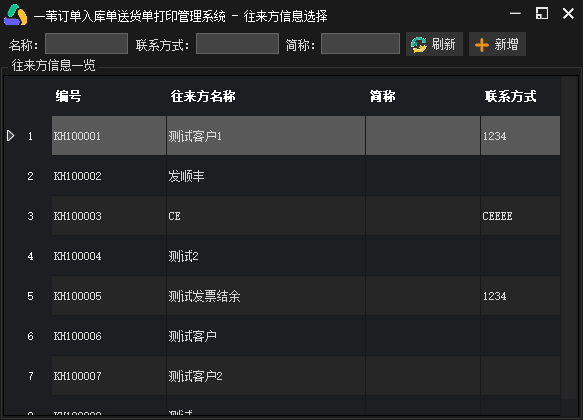Sort by the 往来方名称 column header
The image size is (583, 420).
click(x=203, y=96)
